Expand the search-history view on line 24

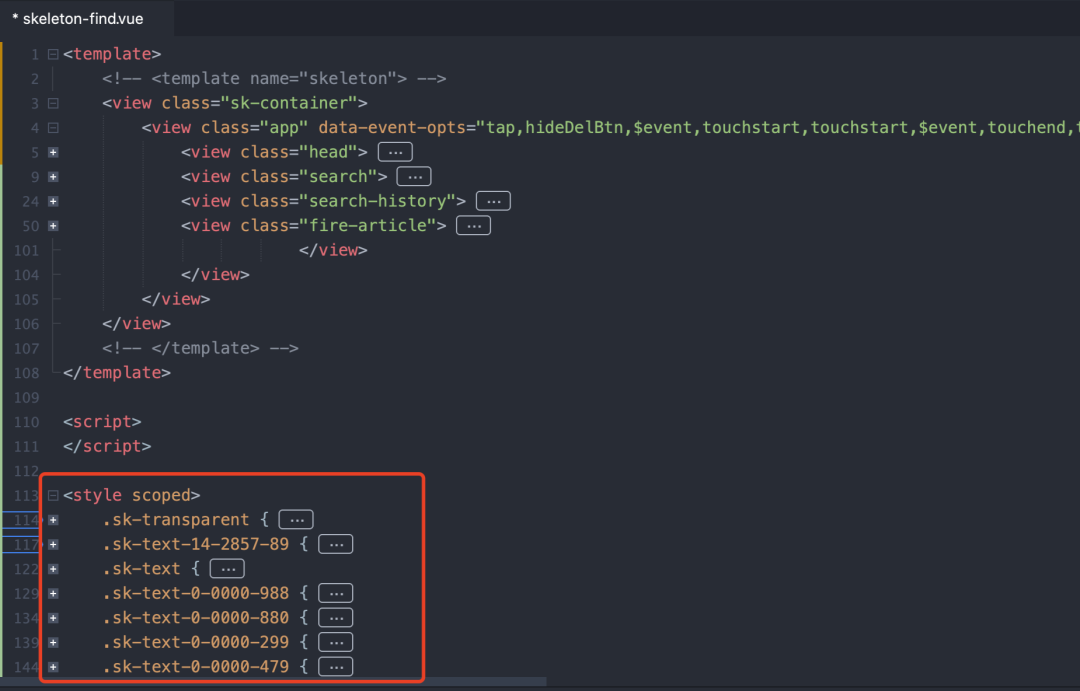[x=53, y=201]
